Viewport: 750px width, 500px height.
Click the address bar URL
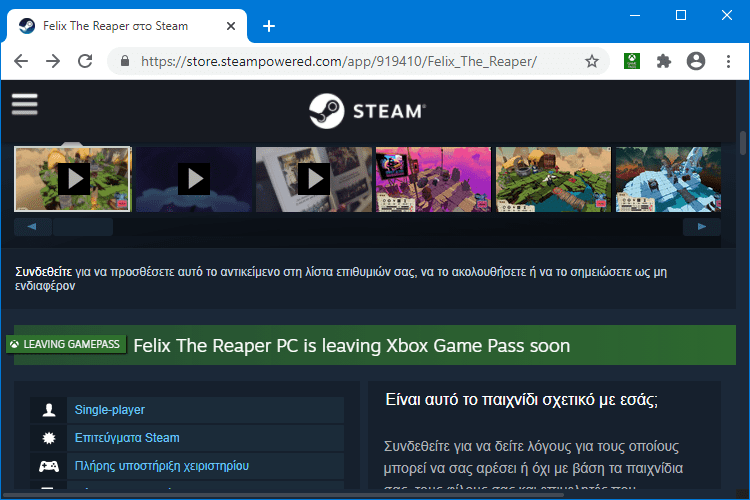pyautogui.click(x=339, y=61)
